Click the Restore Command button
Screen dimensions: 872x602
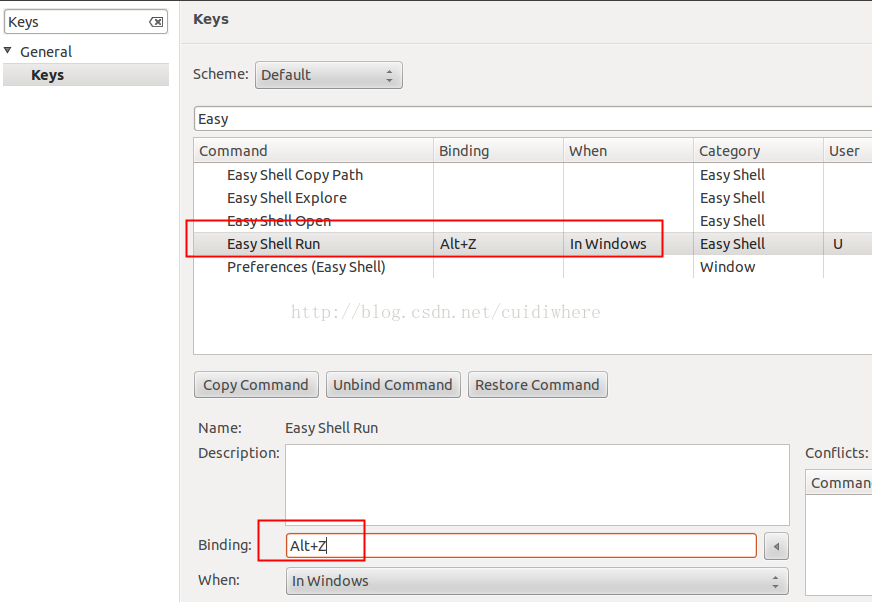538,385
